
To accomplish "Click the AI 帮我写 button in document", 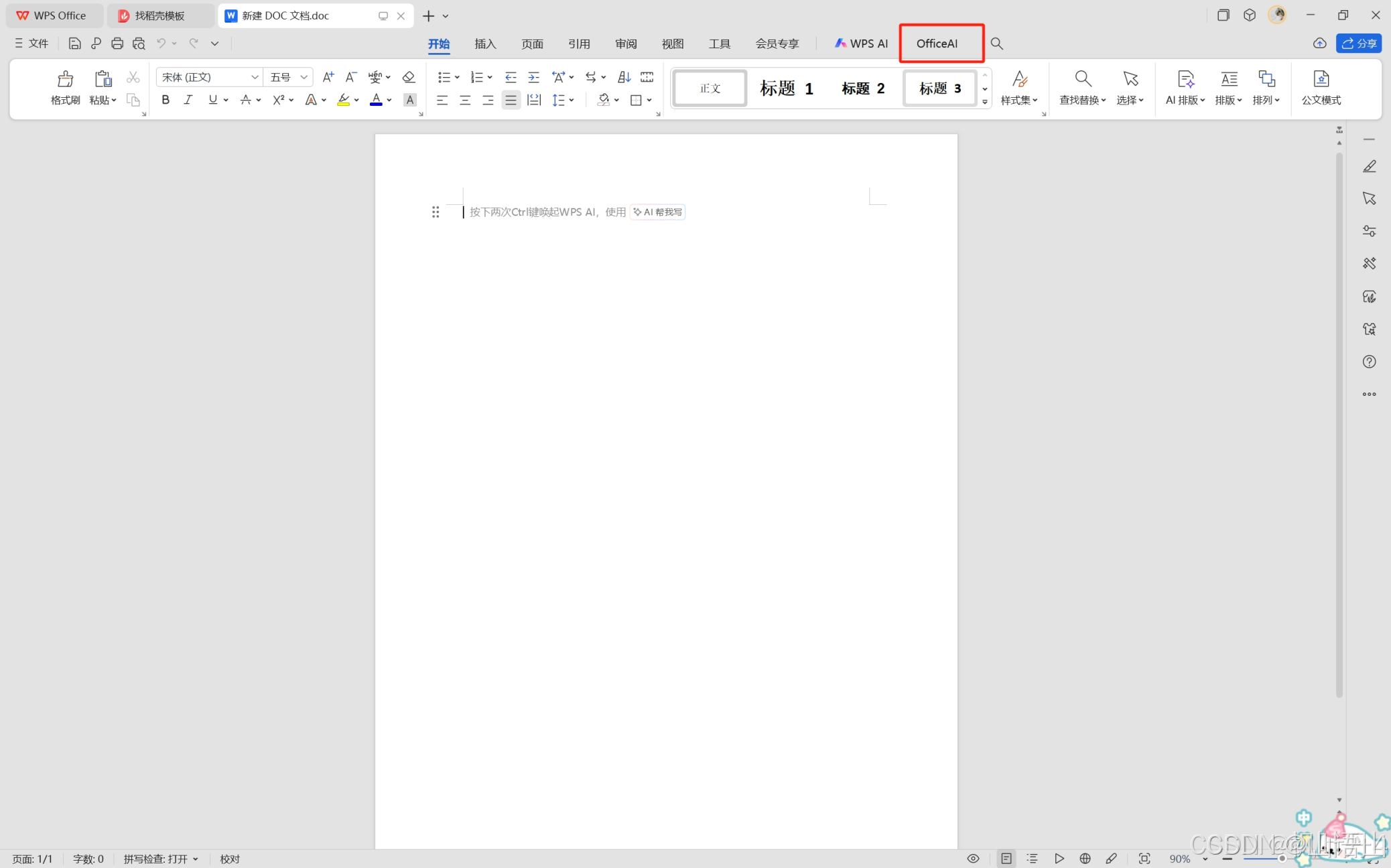I will pyautogui.click(x=657, y=212).
